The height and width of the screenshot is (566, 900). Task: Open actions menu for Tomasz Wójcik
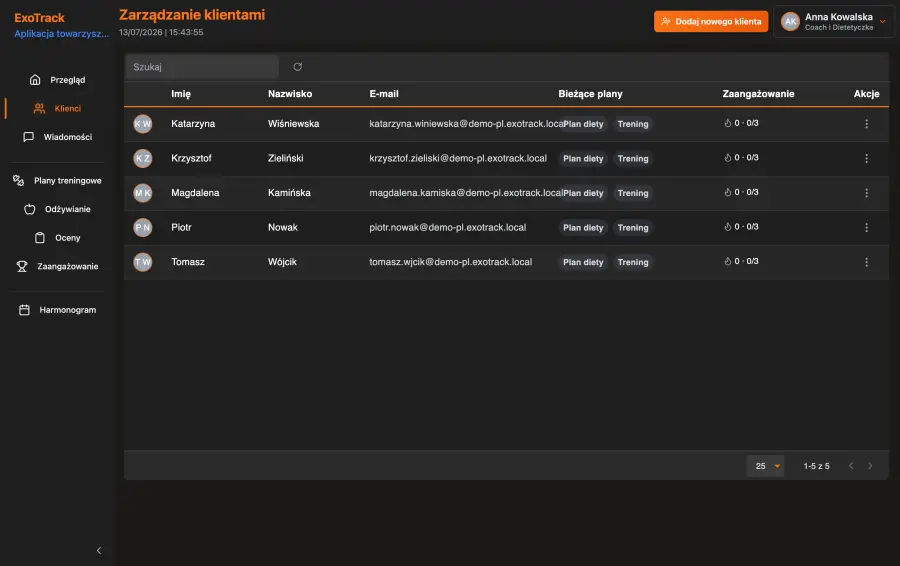pos(866,262)
